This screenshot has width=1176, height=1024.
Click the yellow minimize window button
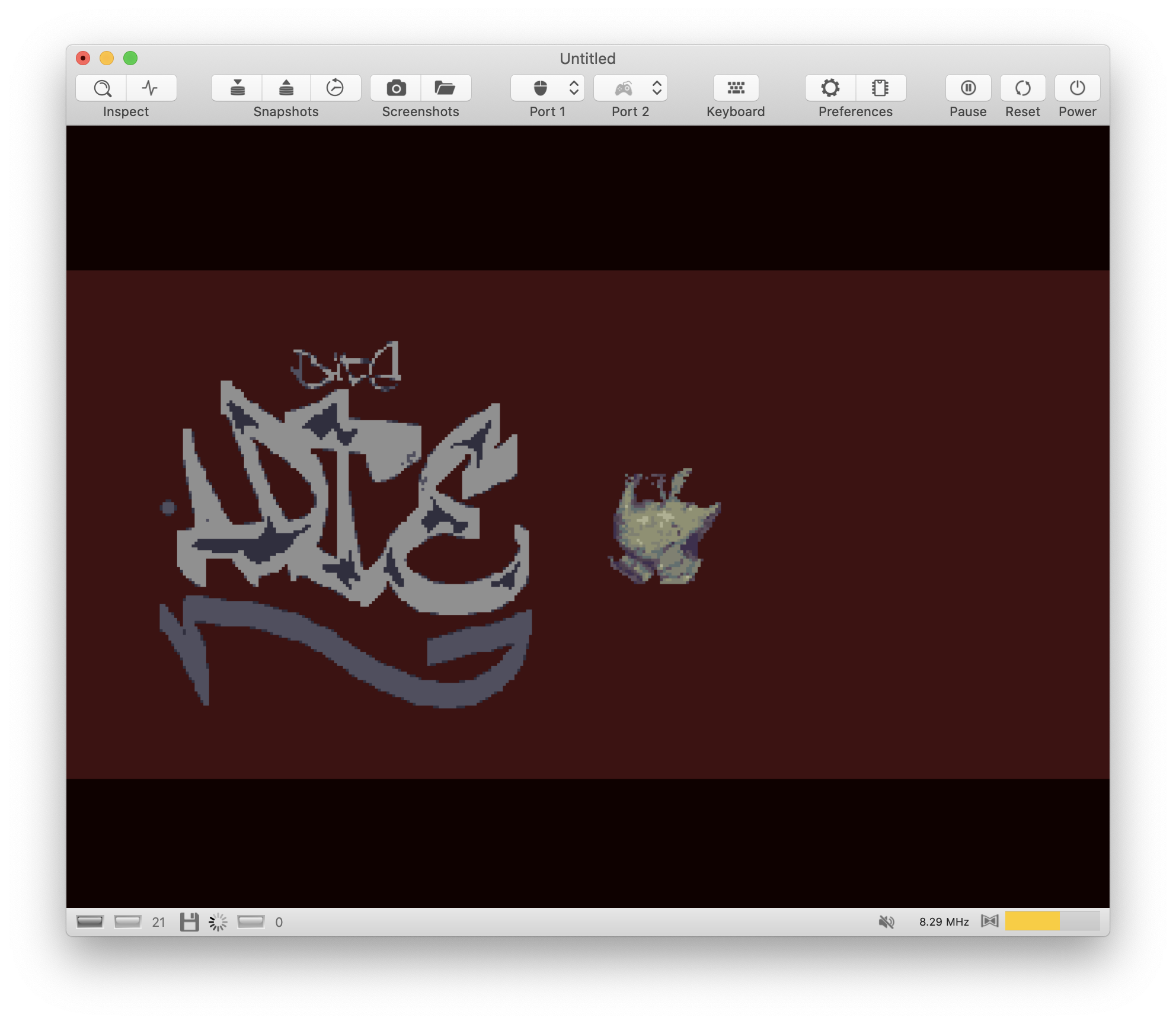107,58
